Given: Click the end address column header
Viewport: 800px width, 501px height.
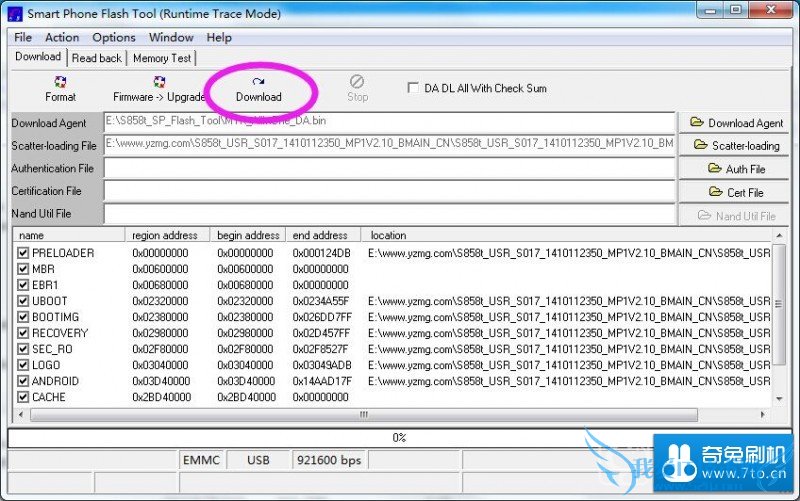Looking at the screenshot, I should 323,235.
